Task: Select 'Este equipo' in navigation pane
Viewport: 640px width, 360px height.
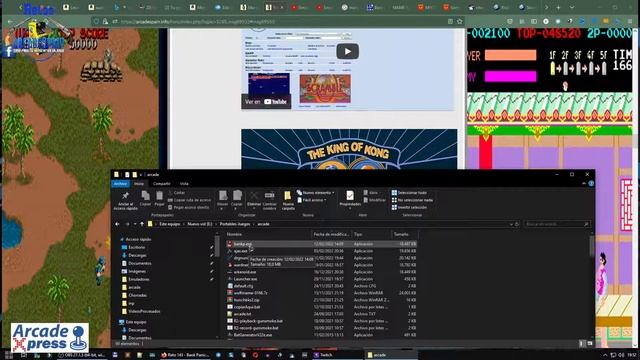Action: 136,322
